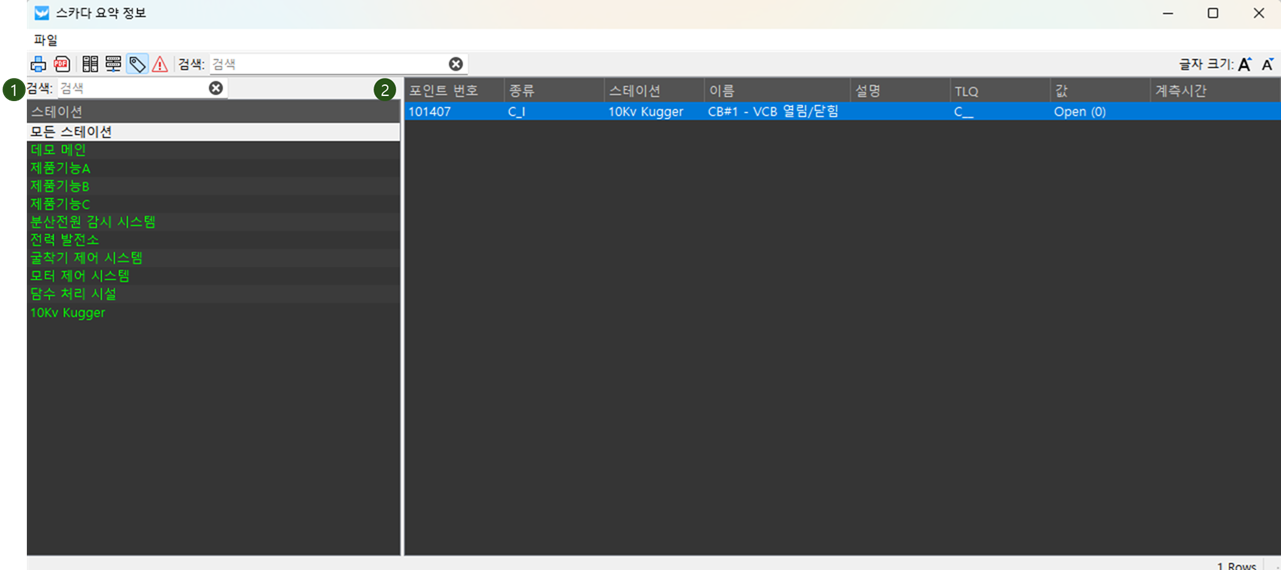Click the station panel 검색 input box
This screenshot has width=1281, height=570.
pos(130,88)
